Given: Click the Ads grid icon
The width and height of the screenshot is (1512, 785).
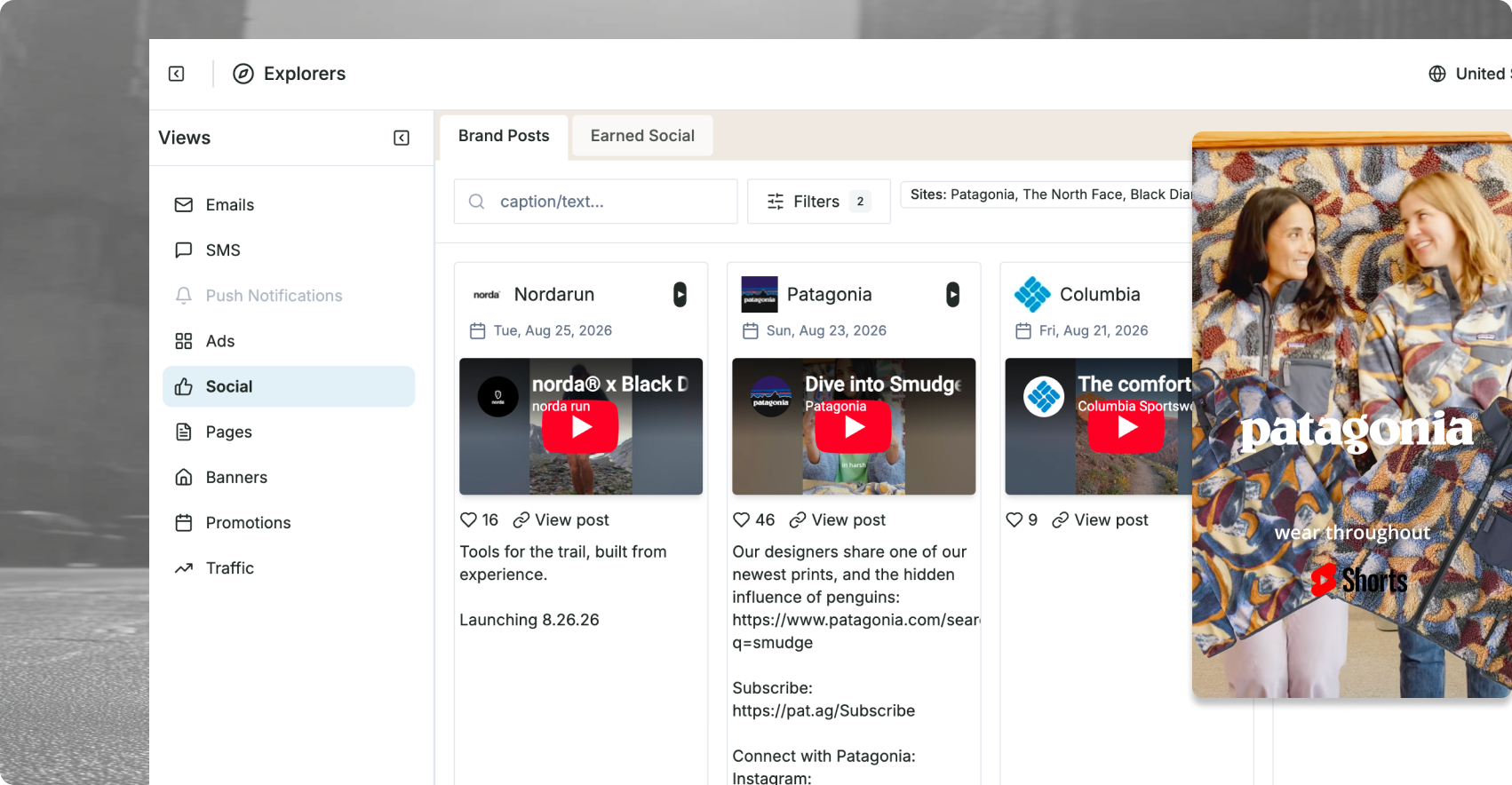Looking at the screenshot, I should coord(184,341).
